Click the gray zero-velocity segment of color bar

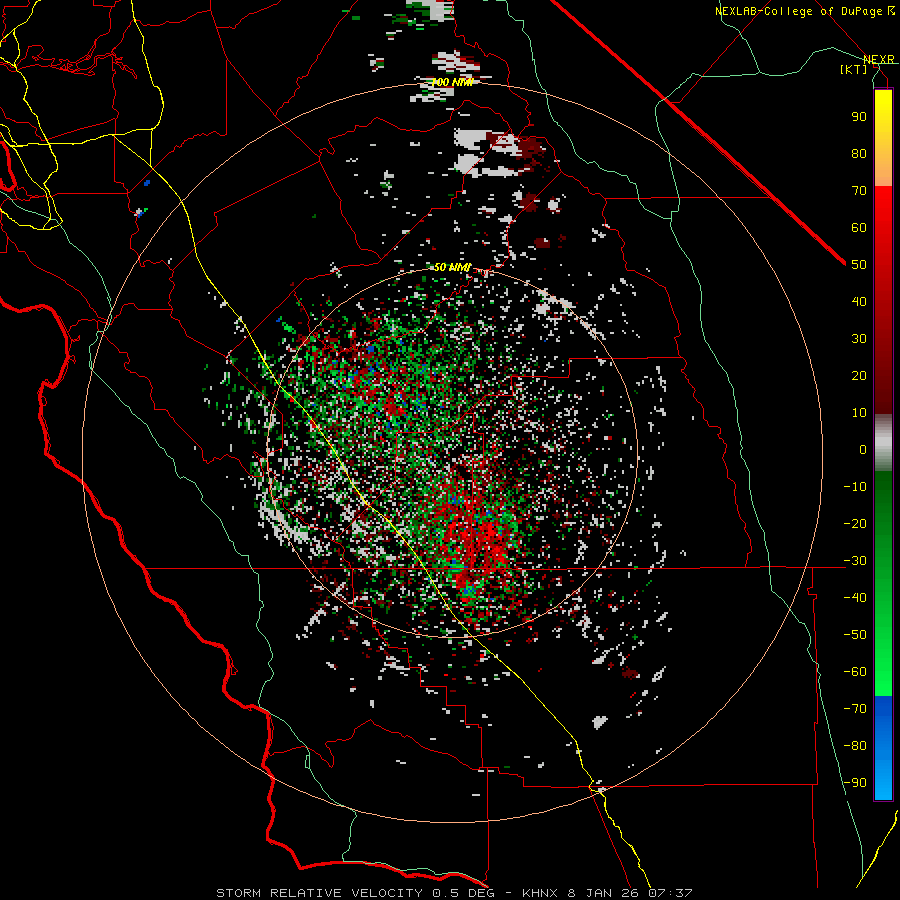pyautogui.click(x=883, y=443)
